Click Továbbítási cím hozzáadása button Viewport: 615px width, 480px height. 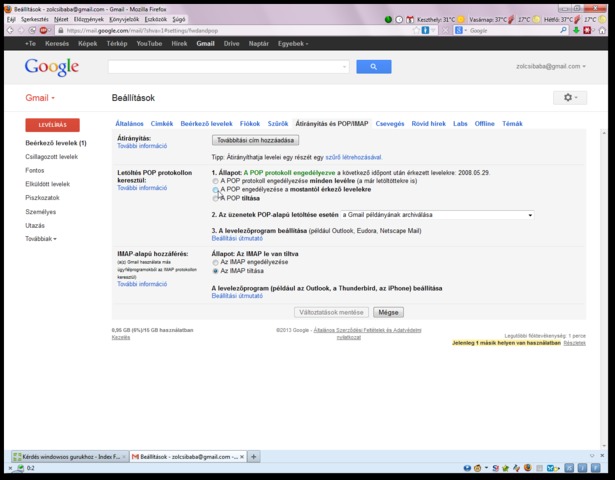(255, 140)
